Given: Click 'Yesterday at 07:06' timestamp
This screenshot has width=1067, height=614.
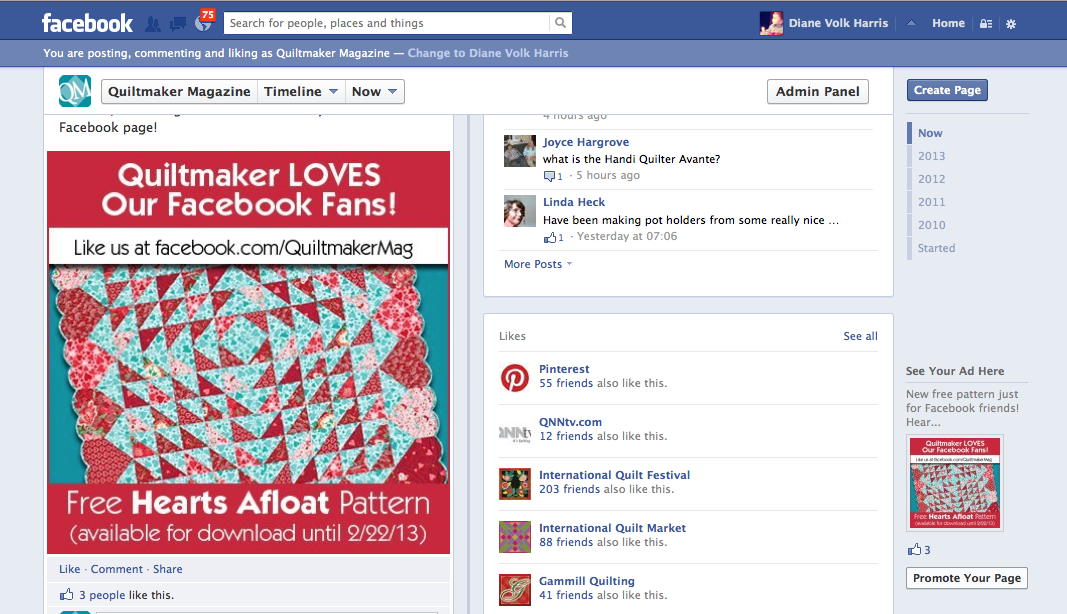Looking at the screenshot, I should tap(627, 236).
